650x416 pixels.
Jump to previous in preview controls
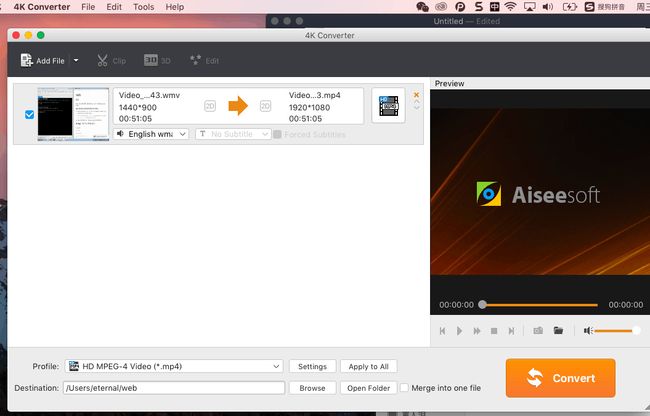pos(442,331)
